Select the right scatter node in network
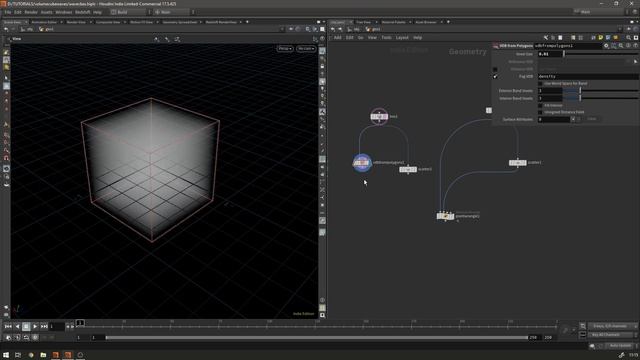The width and height of the screenshot is (640, 360). 518,162
